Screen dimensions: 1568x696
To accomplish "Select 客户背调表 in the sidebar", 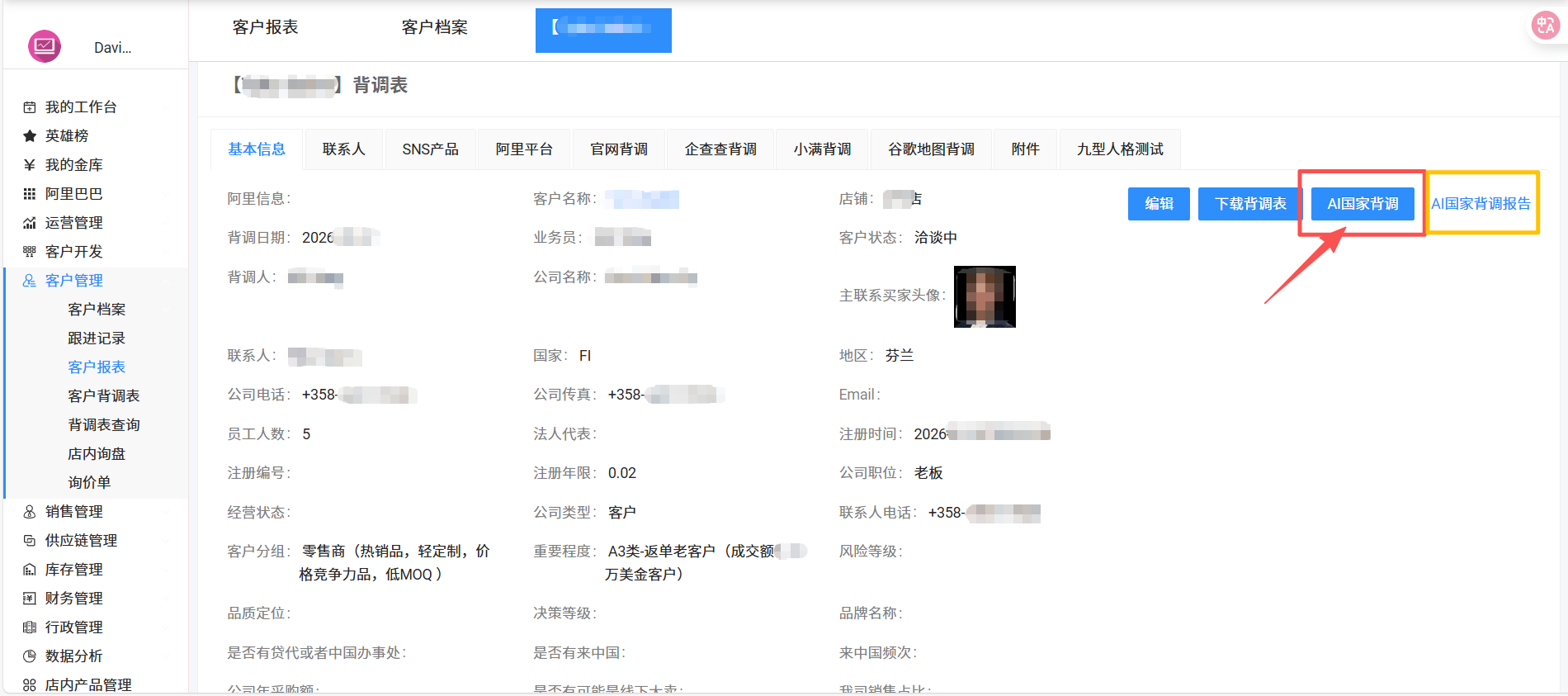I will pyautogui.click(x=104, y=396).
